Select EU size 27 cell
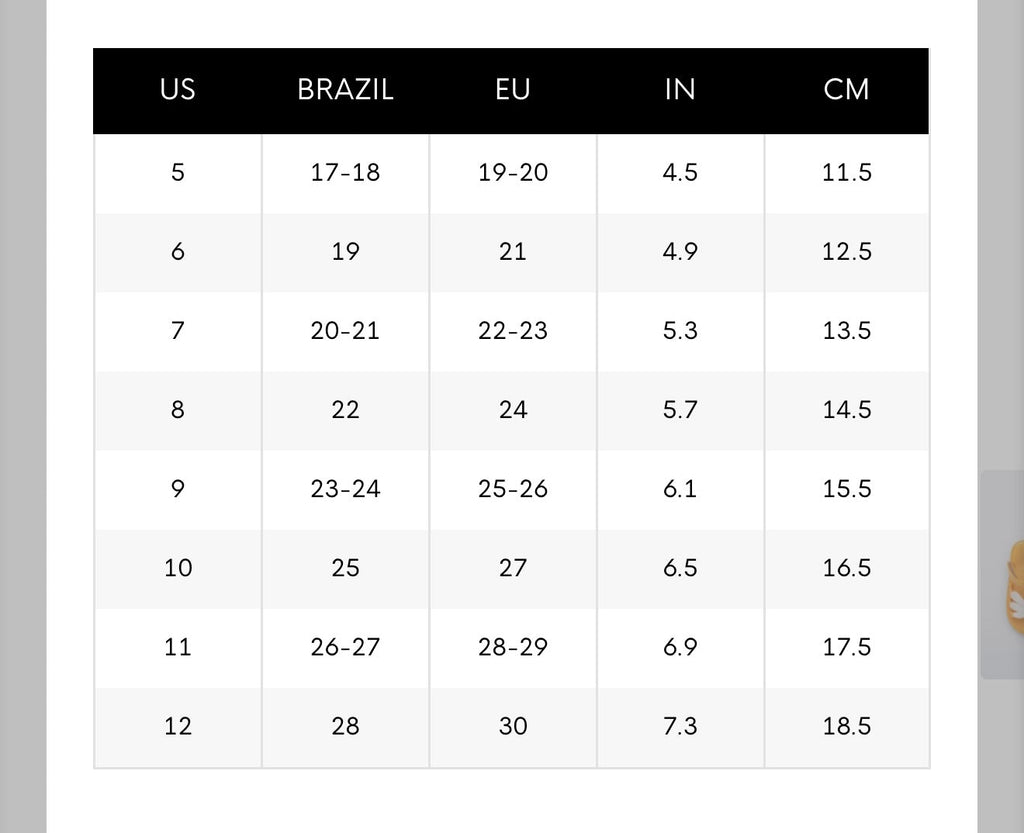Viewport: 1024px width, 833px height. [513, 568]
